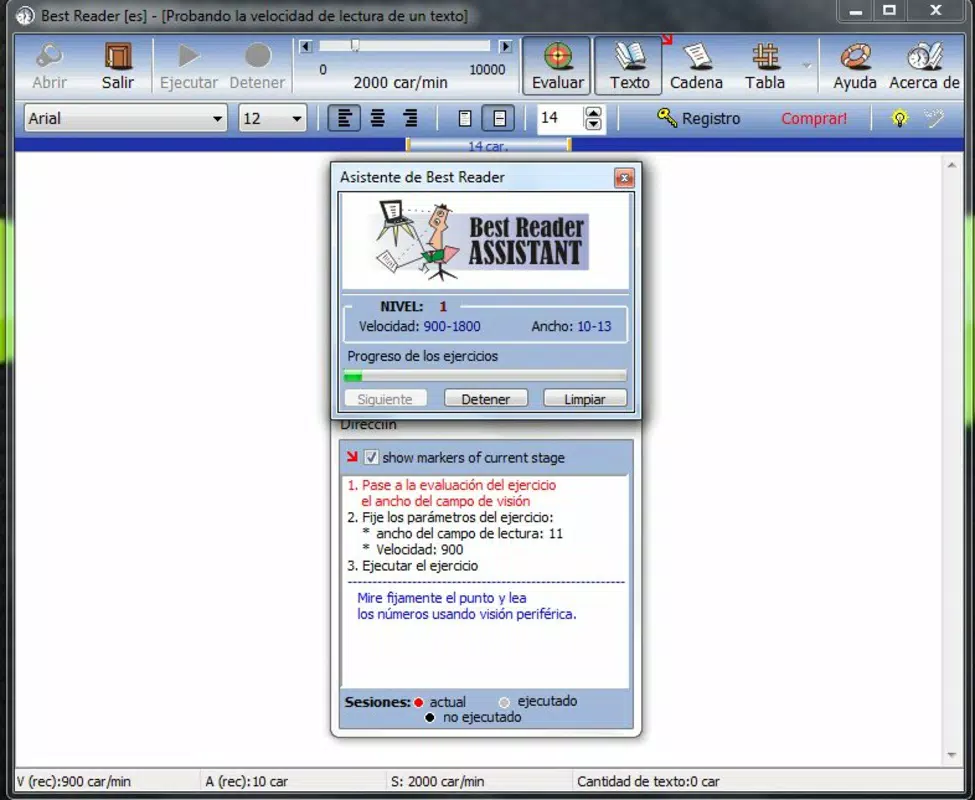Click the red arrow marker icon by the checkbox

coord(352,457)
